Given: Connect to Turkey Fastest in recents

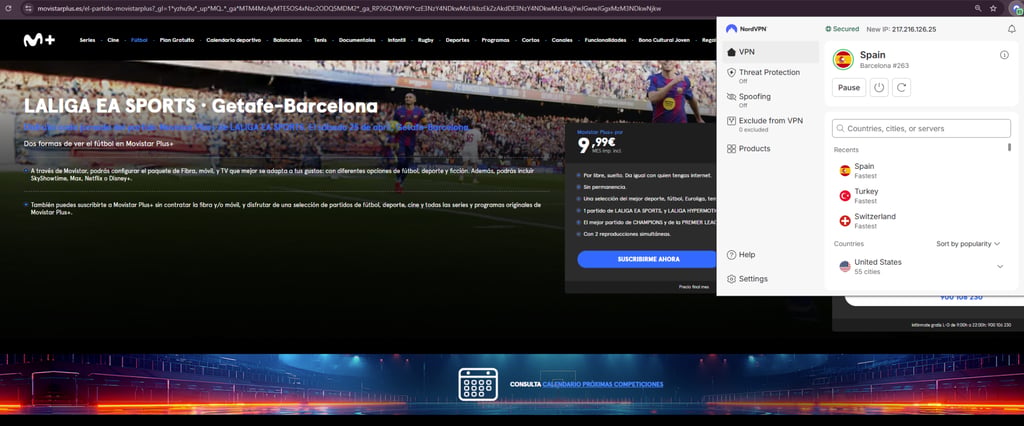Looking at the screenshot, I should [921, 195].
